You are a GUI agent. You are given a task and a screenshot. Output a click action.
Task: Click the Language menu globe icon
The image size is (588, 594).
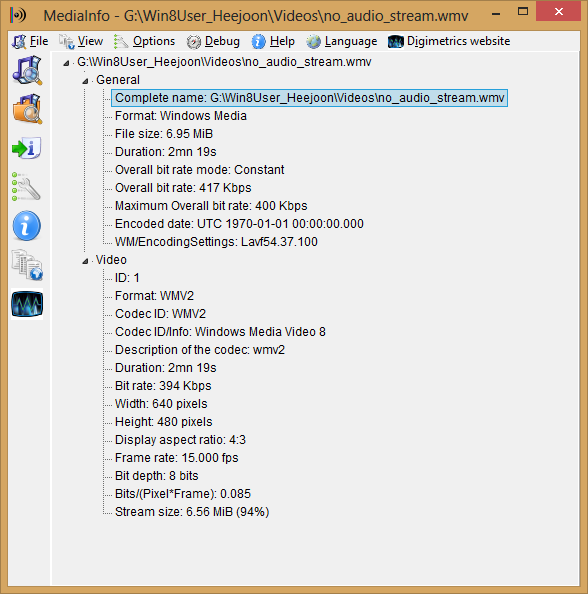[313, 41]
